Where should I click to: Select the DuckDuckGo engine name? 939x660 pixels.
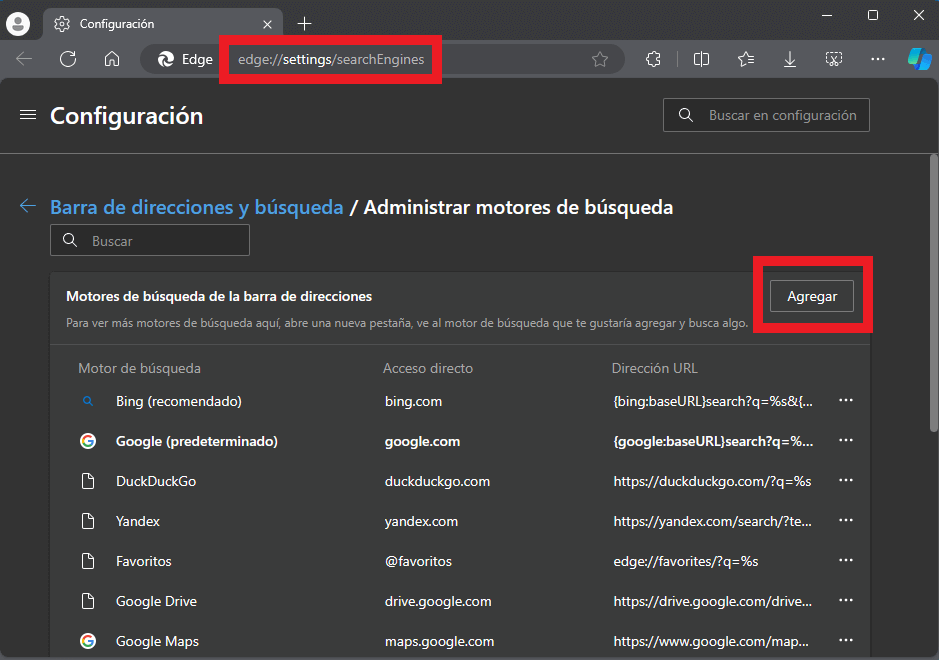click(x=156, y=482)
